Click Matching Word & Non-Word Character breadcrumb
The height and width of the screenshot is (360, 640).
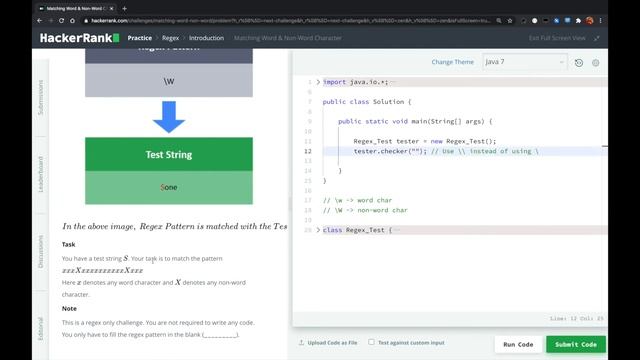point(288,38)
